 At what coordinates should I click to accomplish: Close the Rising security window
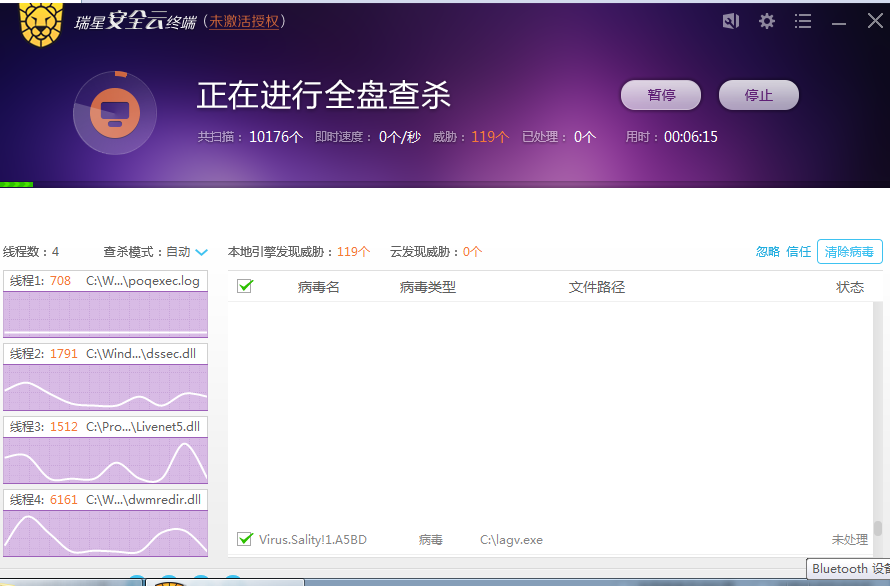click(875, 21)
